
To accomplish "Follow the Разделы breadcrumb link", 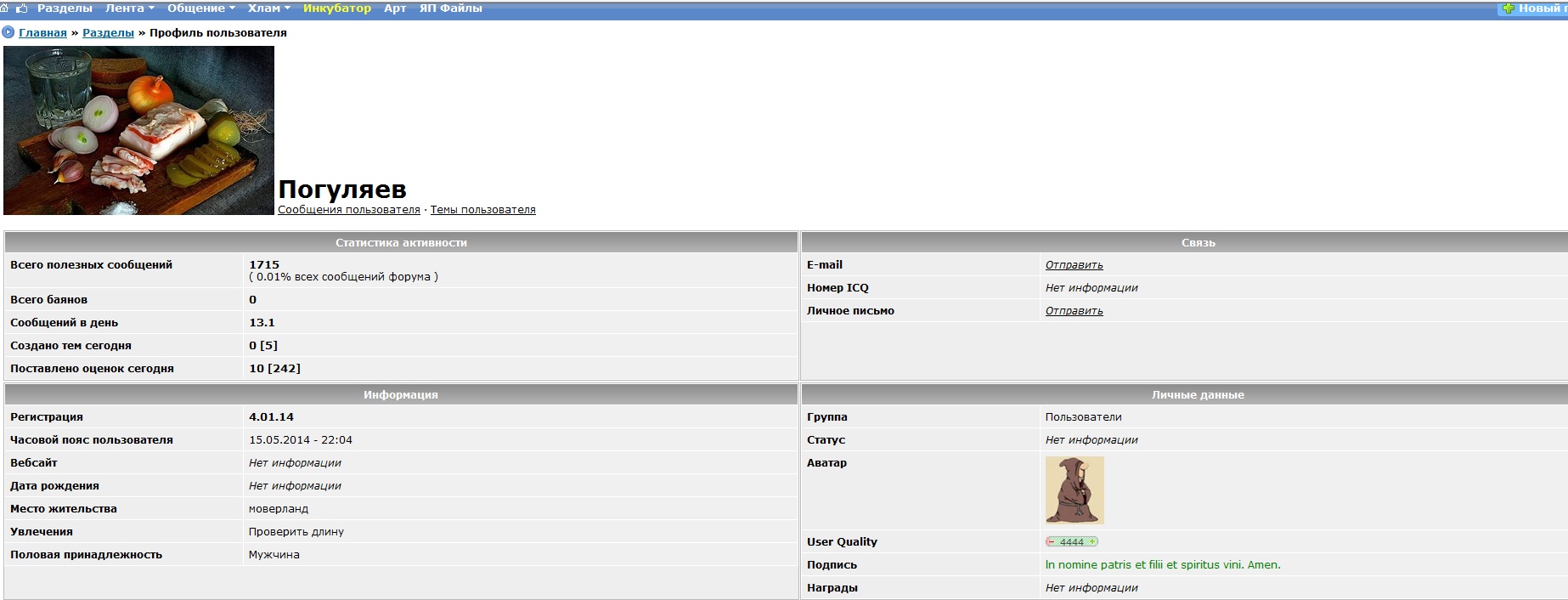I will (x=108, y=32).
